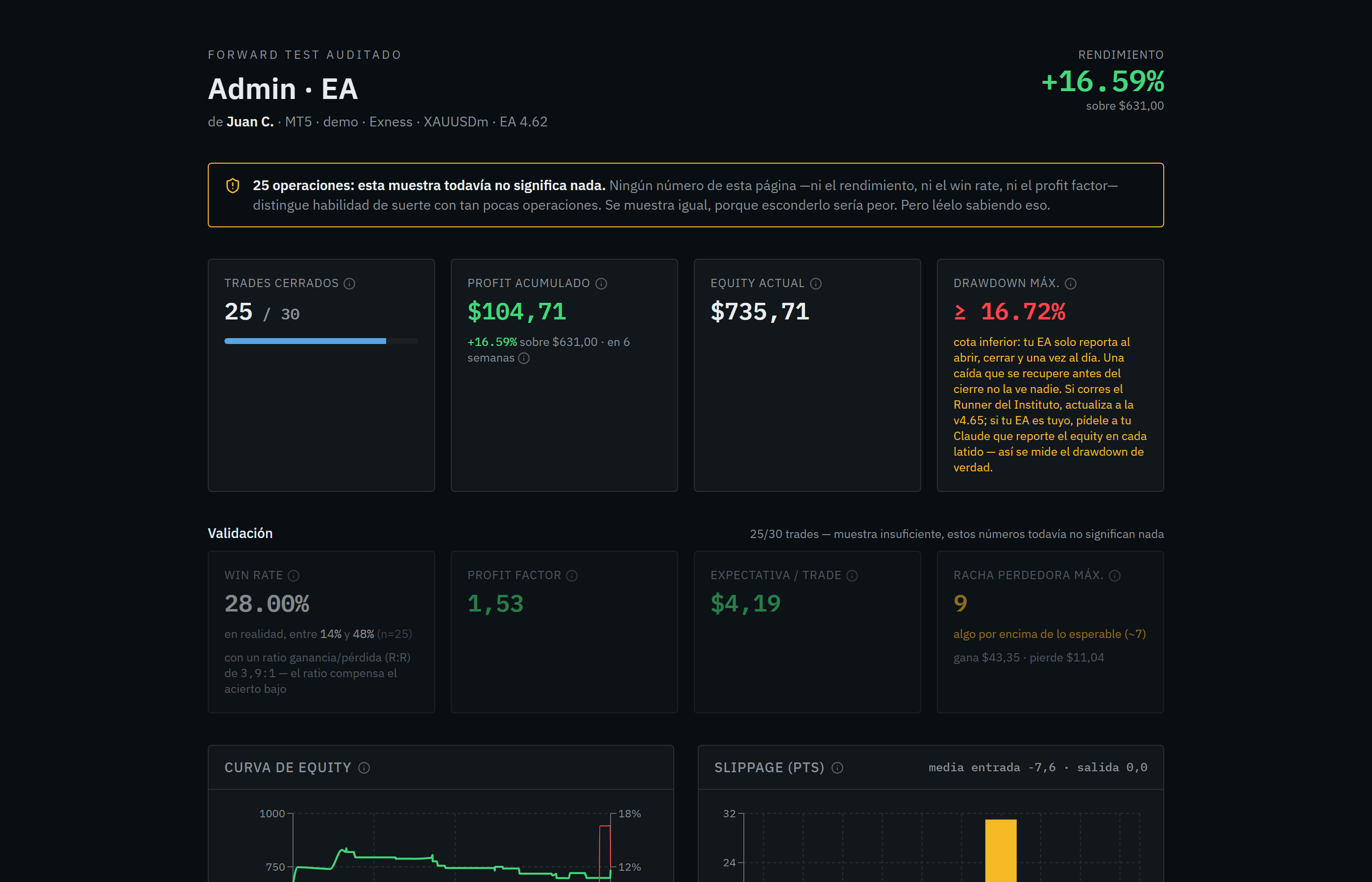
Task: Click the yellow slippage bar in the chart
Action: tap(1001, 851)
